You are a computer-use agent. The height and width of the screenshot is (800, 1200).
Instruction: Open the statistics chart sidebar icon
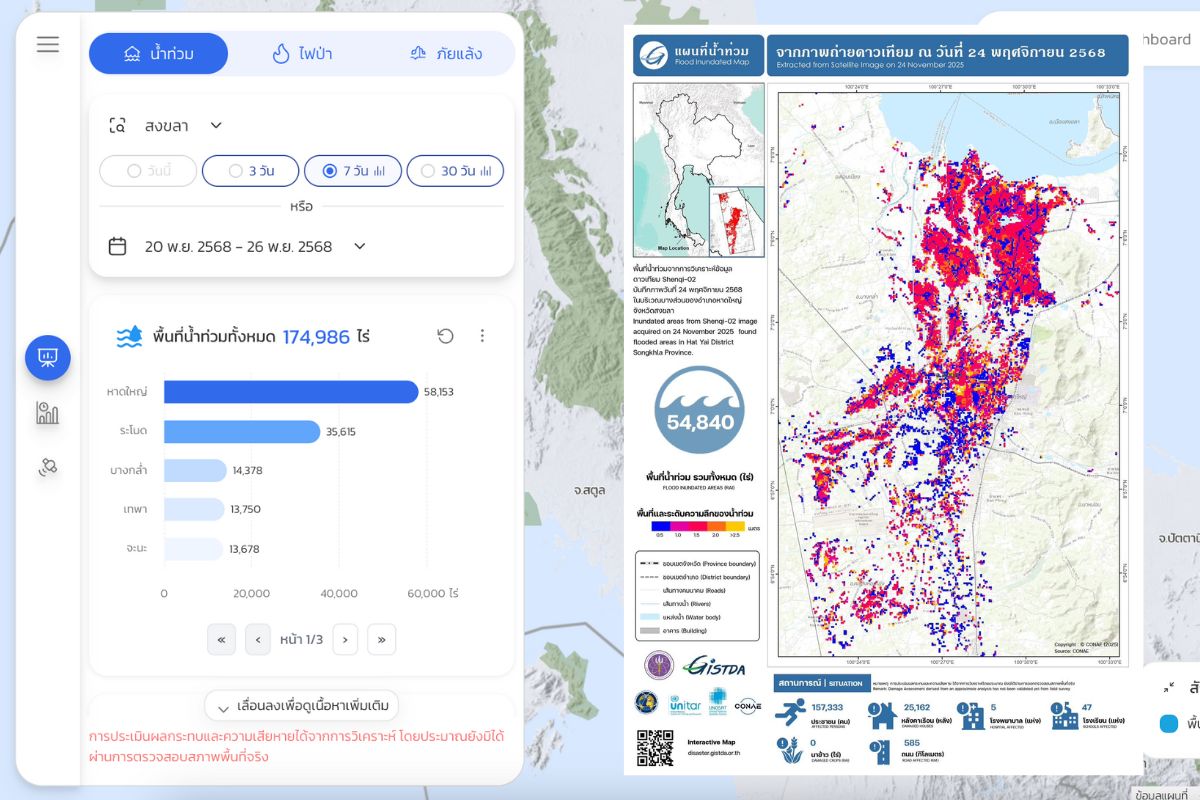tap(48, 413)
